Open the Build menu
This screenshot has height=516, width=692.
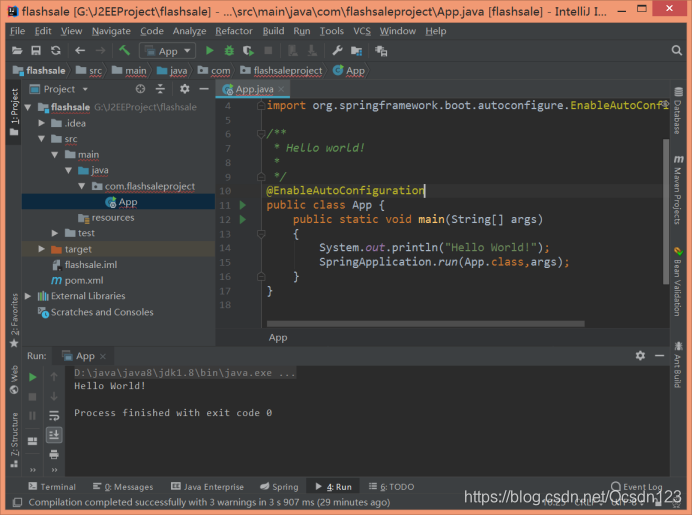274,31
